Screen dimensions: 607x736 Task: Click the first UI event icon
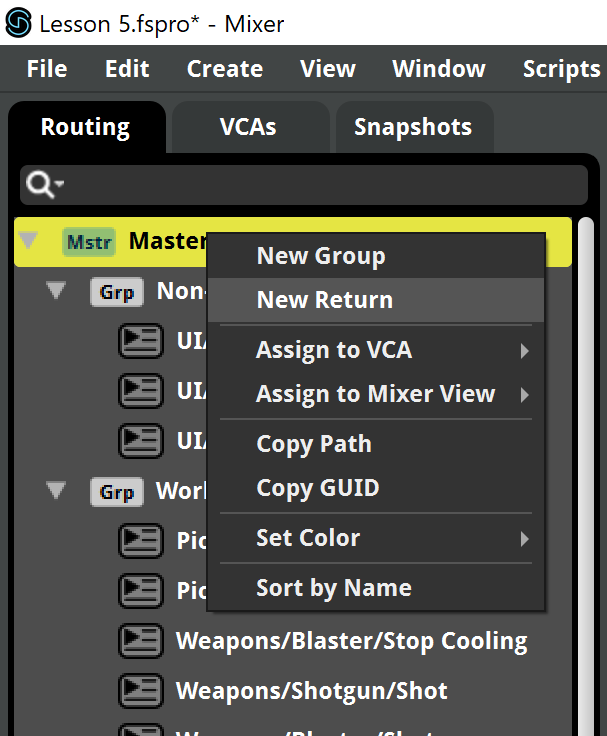click(141, 341)
